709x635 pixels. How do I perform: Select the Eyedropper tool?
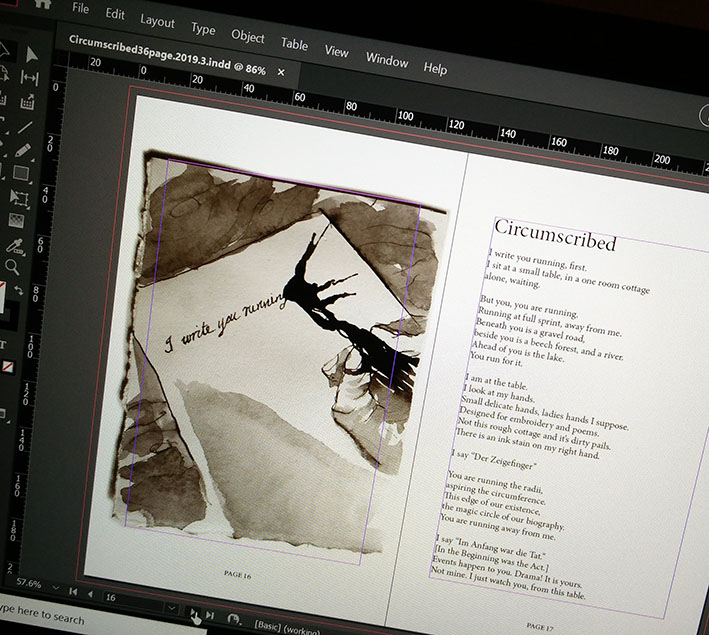(x=14, y=245)
